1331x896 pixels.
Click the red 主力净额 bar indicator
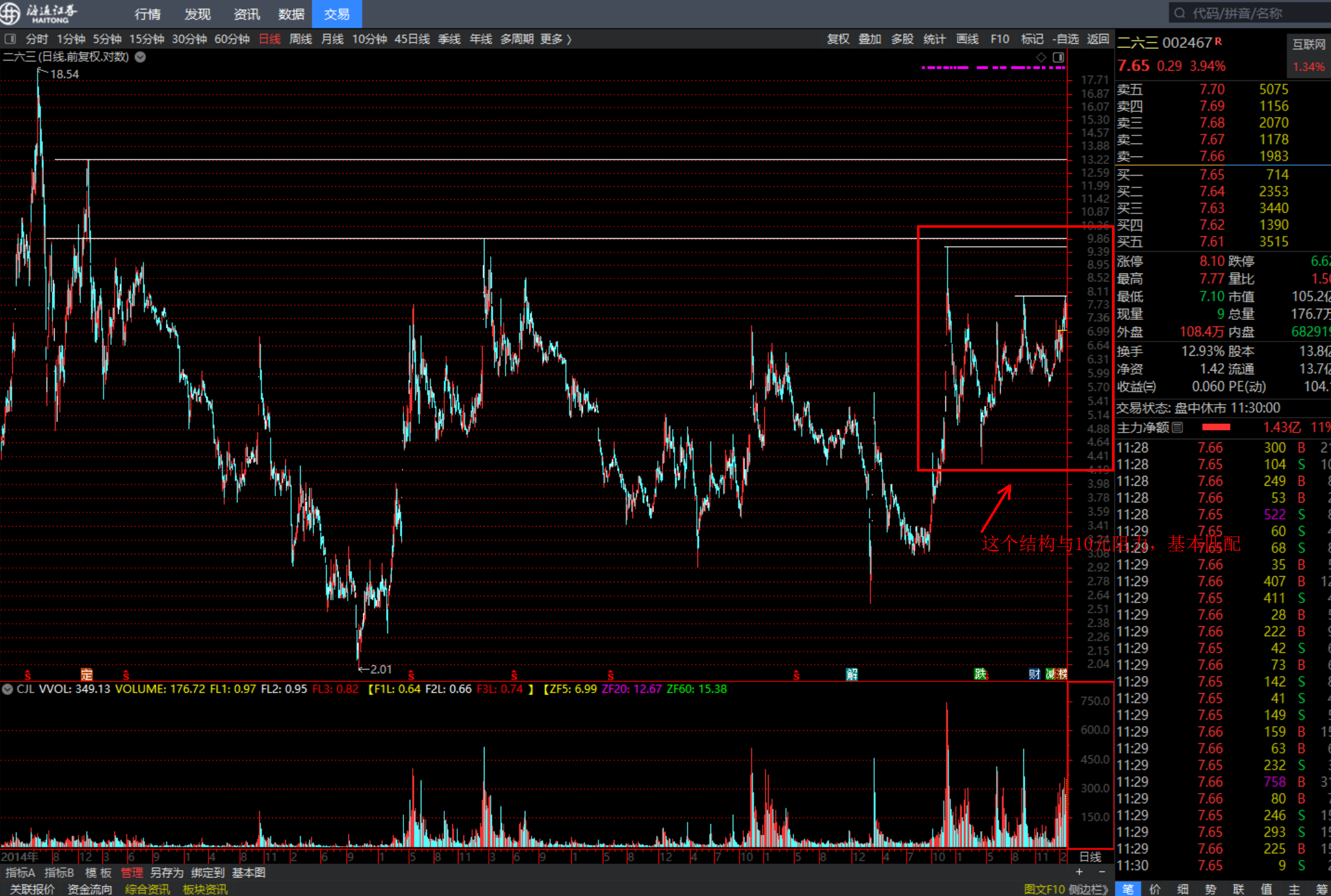[1216, 427]
